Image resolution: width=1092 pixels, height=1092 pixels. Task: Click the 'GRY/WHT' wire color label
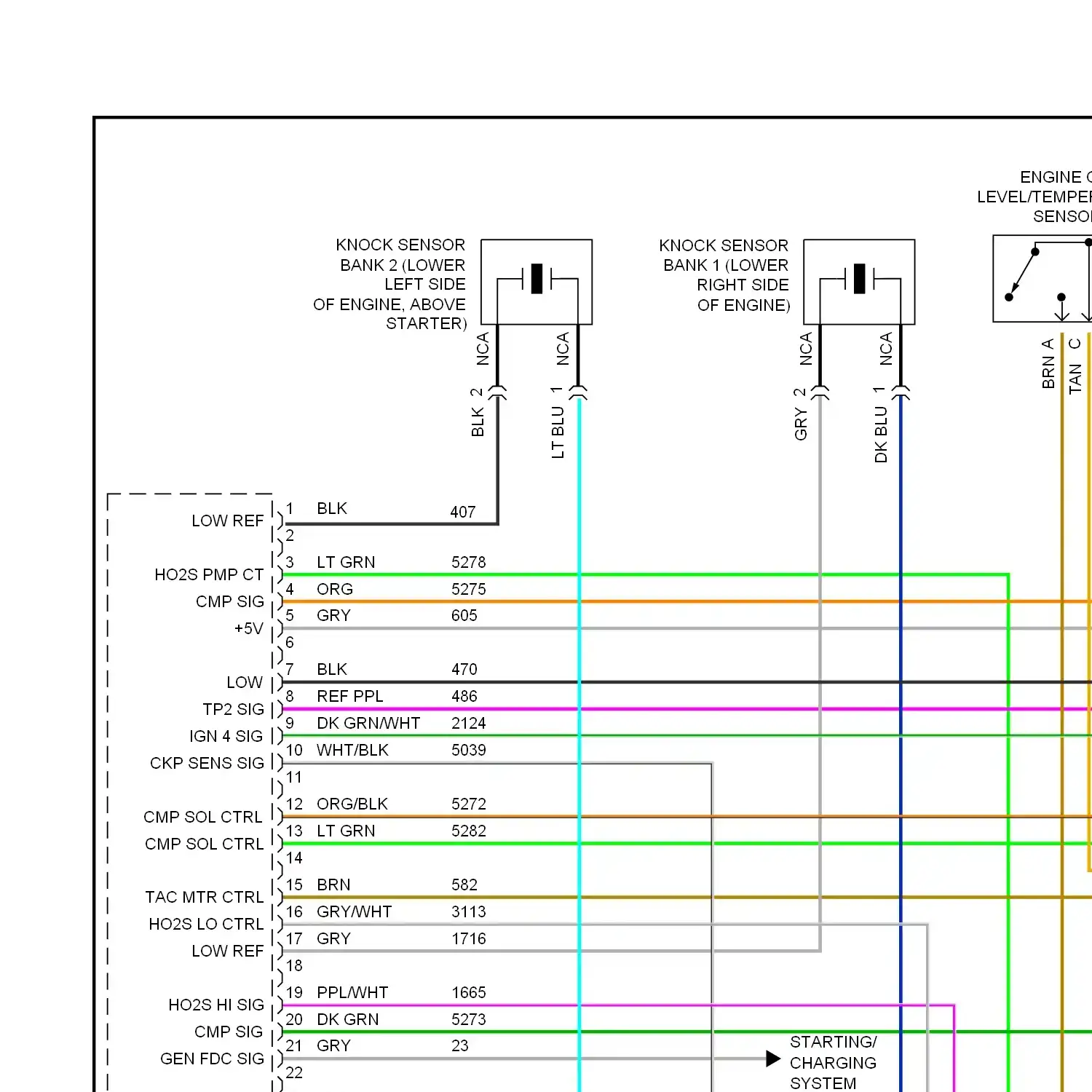tap(354, 912)
